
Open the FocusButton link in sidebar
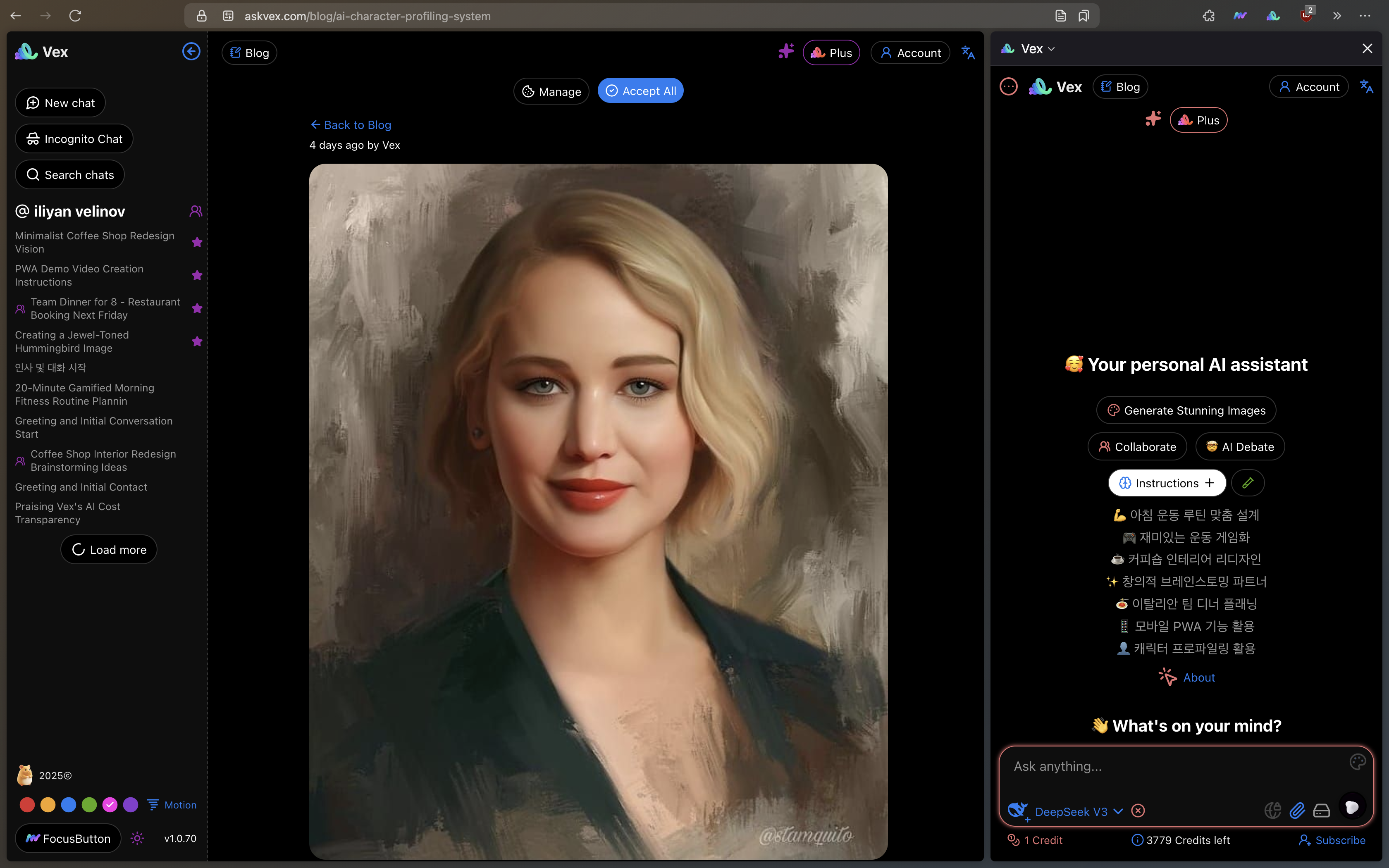68,838
